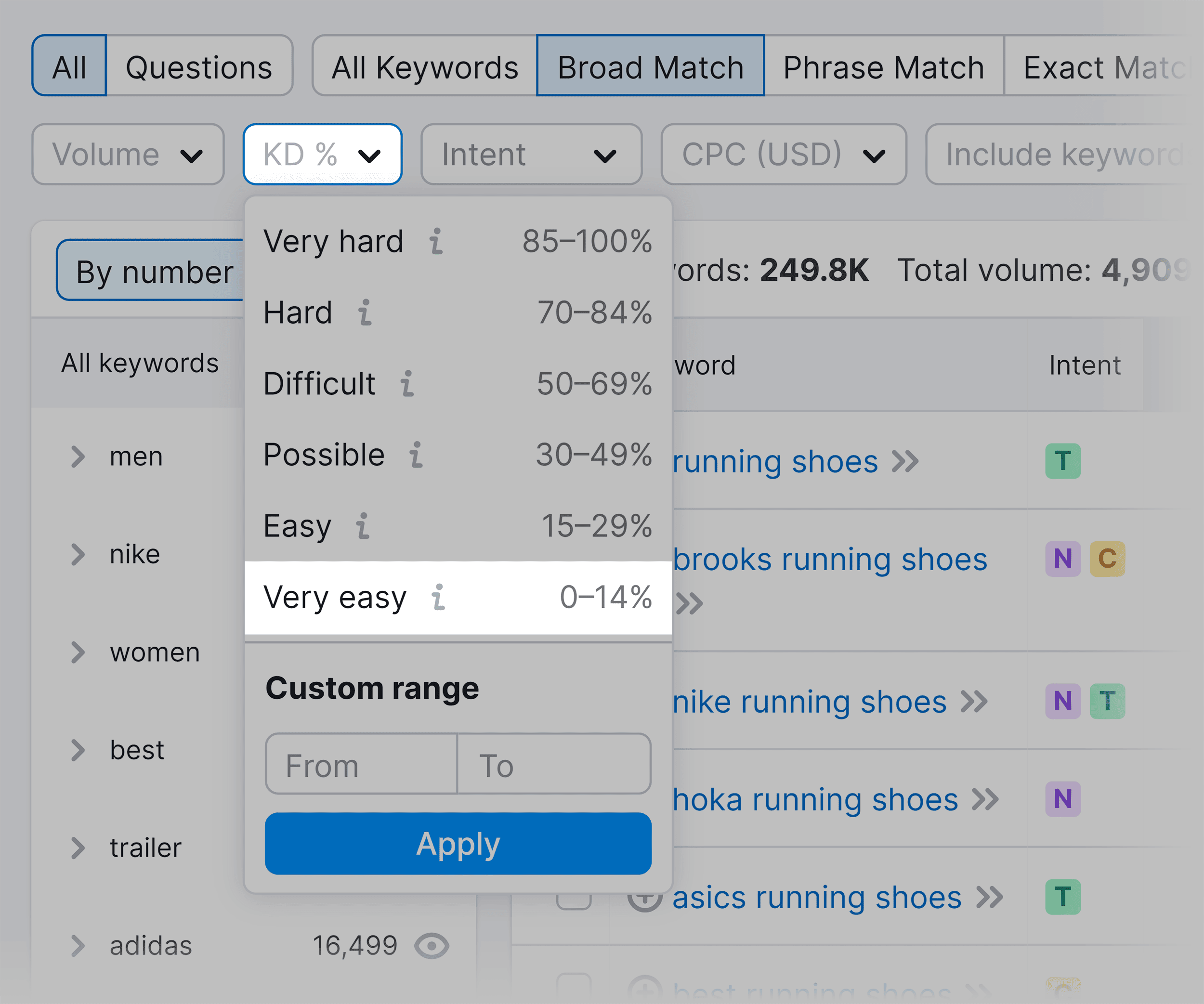1204x1004 pixels.
Task: Click the Apply button
Action: pos(458,843)
